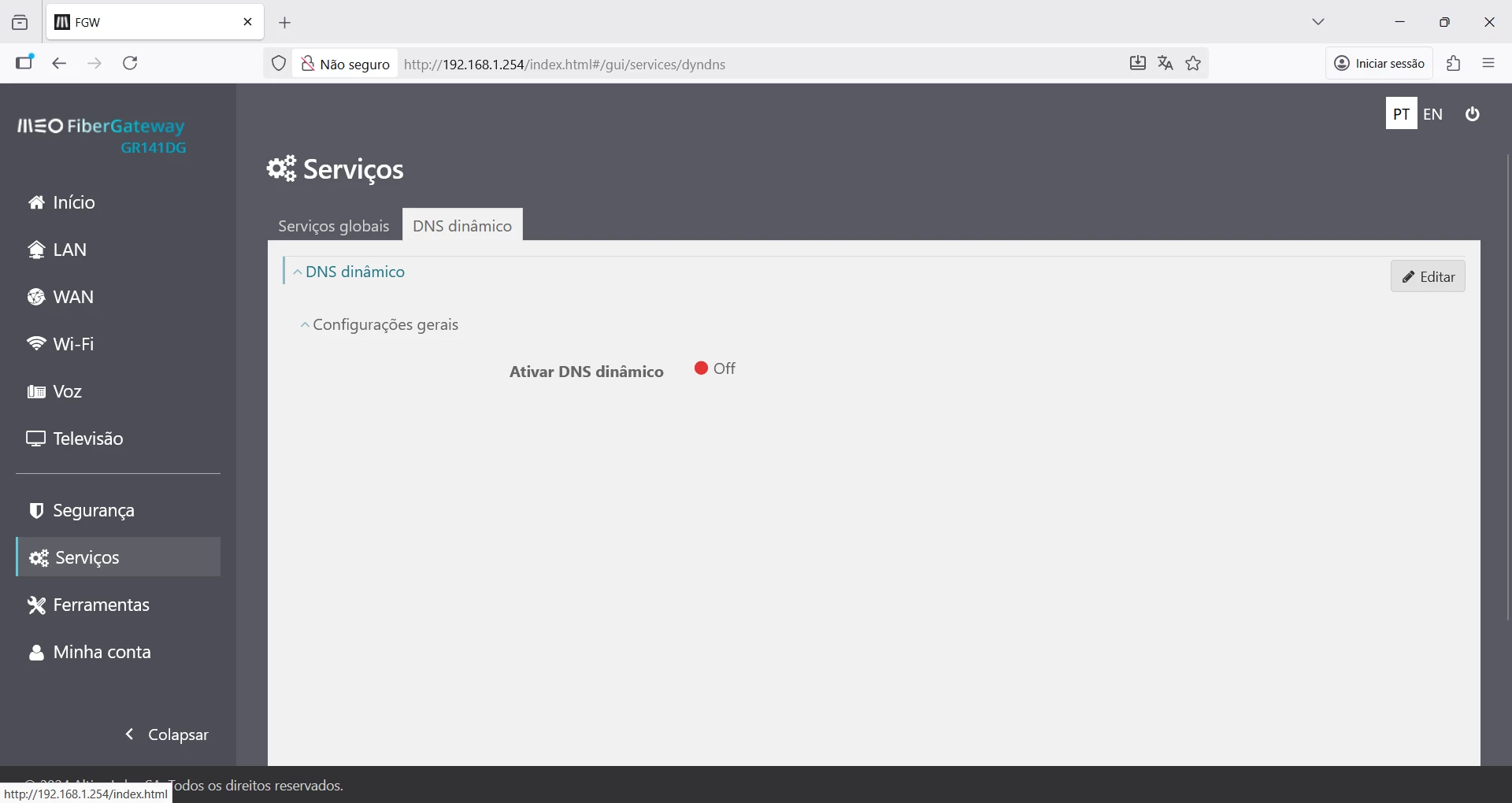1512x803 pixels.
Task: Open Ferramentas in the sidebar
Action: 89,605
